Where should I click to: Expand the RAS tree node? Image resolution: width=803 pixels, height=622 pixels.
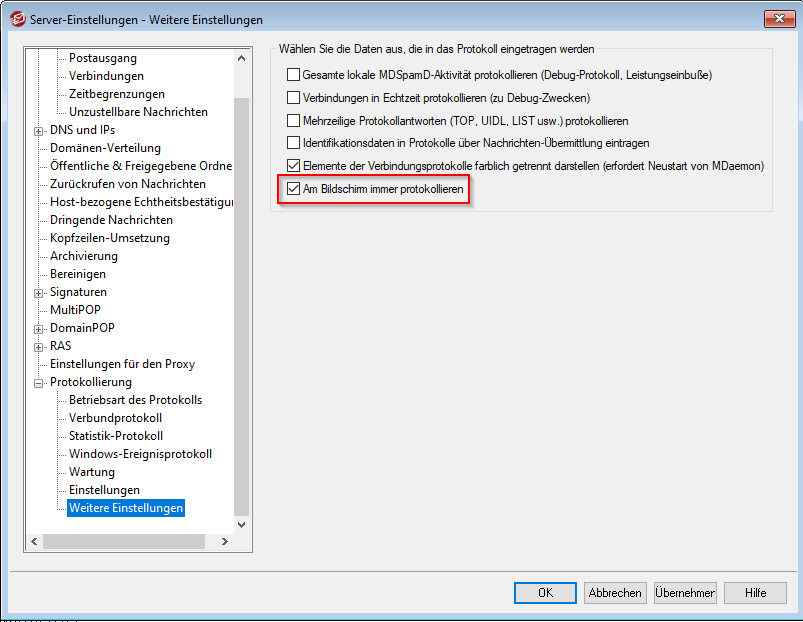[x=39, y=346]
